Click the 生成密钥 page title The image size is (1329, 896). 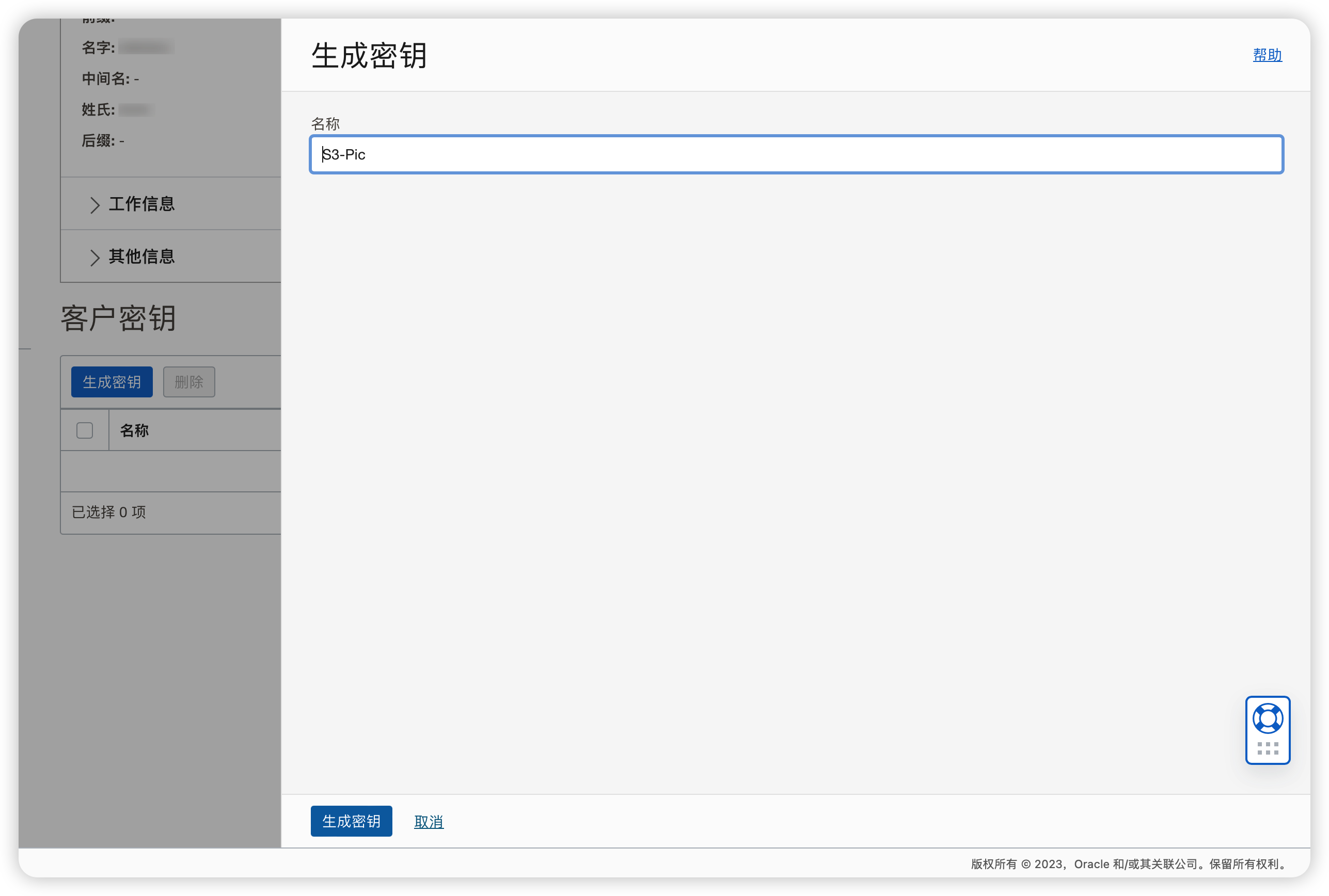(x=368, y=55)
